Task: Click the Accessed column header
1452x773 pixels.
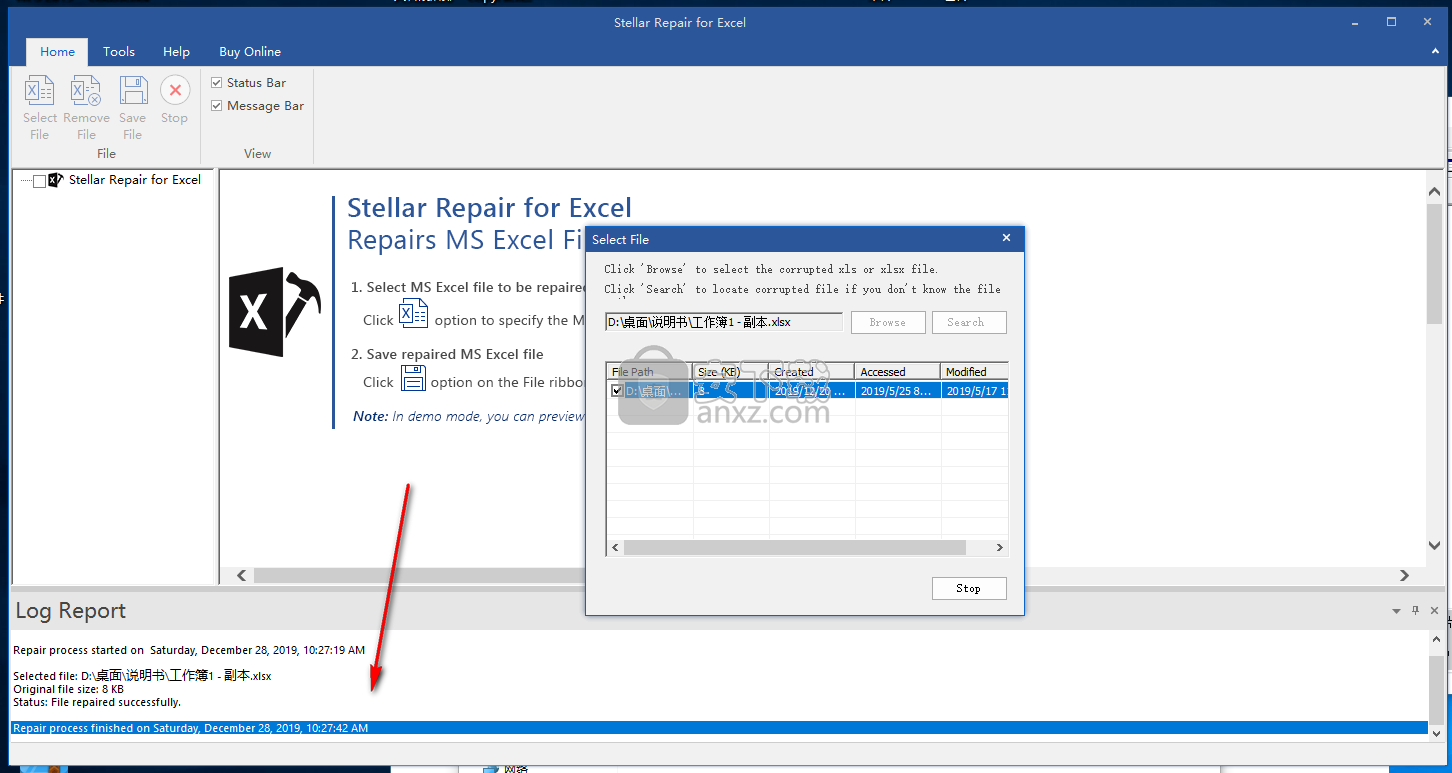Action: click(898, 372)
